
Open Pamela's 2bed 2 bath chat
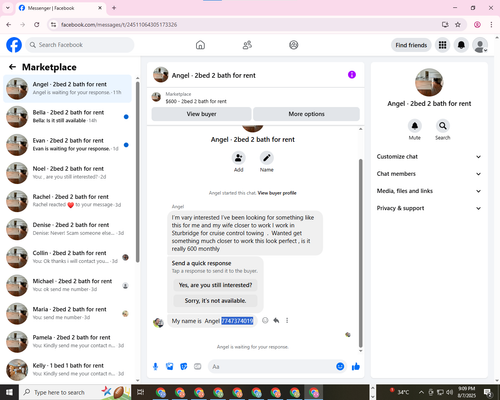68,341
